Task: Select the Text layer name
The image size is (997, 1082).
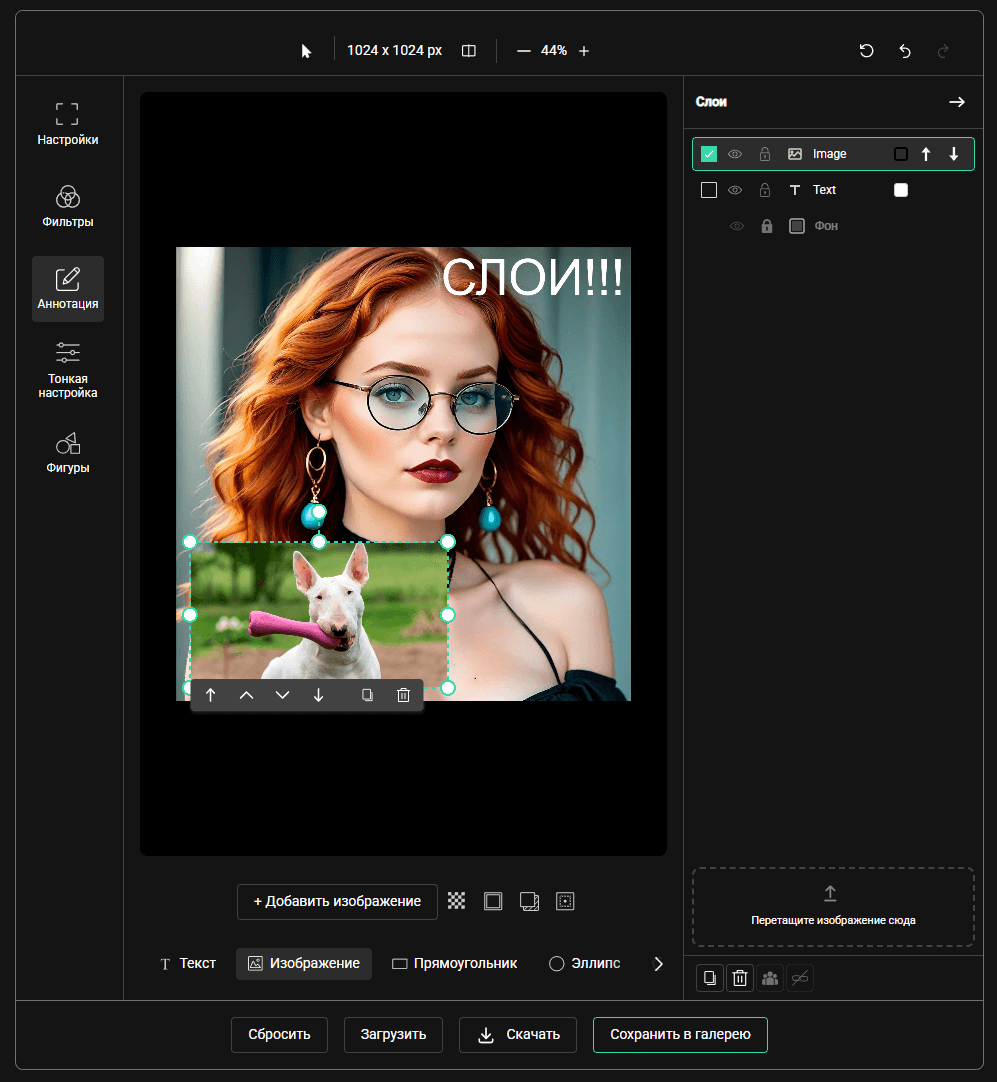Action: click(x=824, y=190)
